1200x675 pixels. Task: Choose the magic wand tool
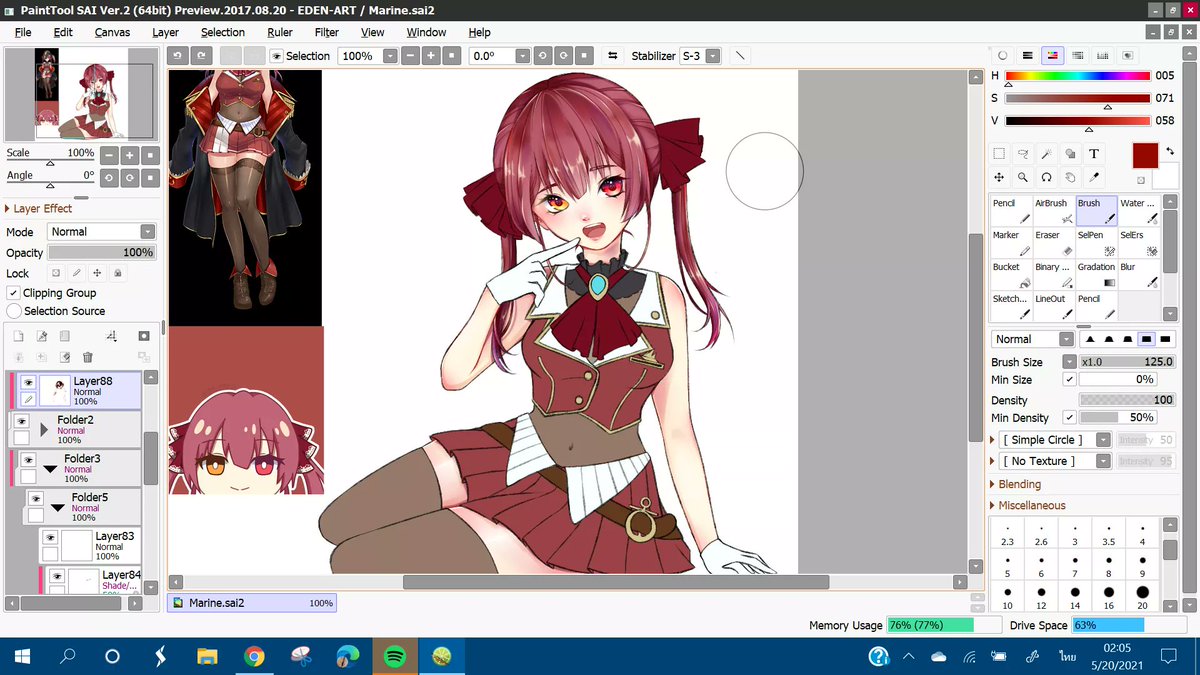pyautogui.click(x=1046, y=154)
